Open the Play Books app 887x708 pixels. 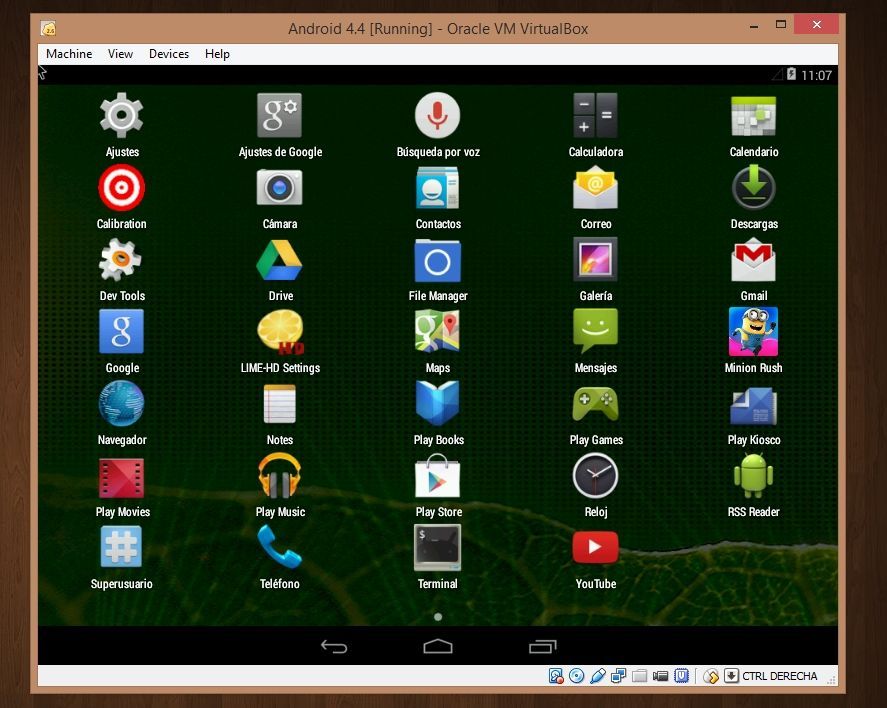click(x=437, y=403)
